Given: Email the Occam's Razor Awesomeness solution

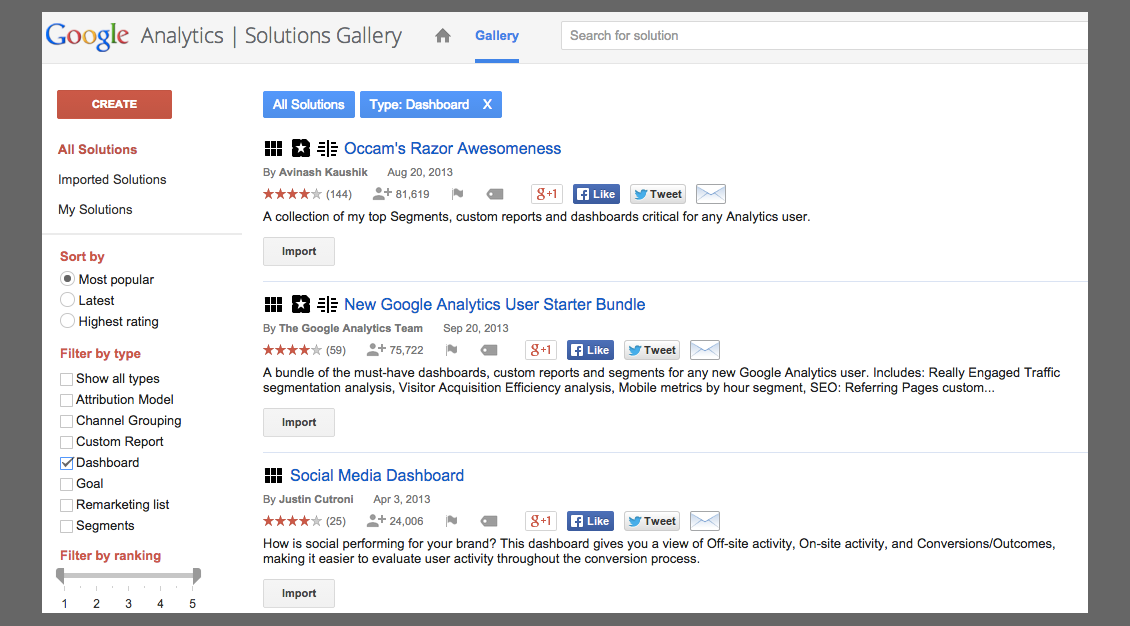Looking at the screenshot, I should pyautogui.click(x=711, y=194).
